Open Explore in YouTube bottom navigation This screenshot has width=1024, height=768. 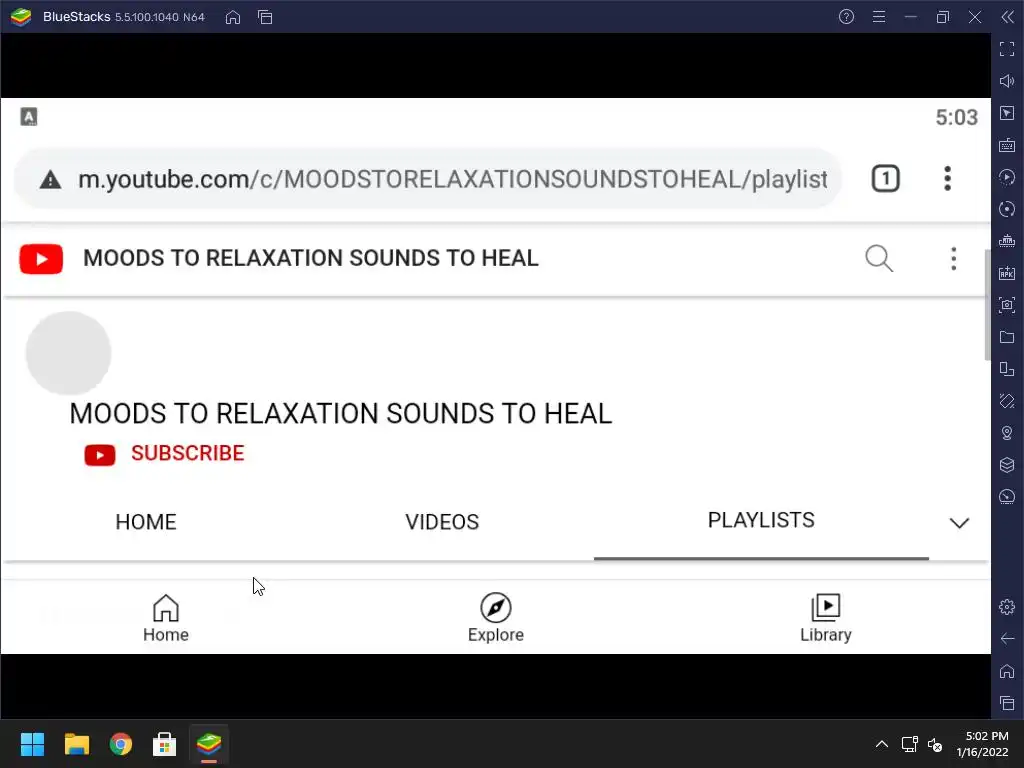pyautogui.click(x=496, y=618)
